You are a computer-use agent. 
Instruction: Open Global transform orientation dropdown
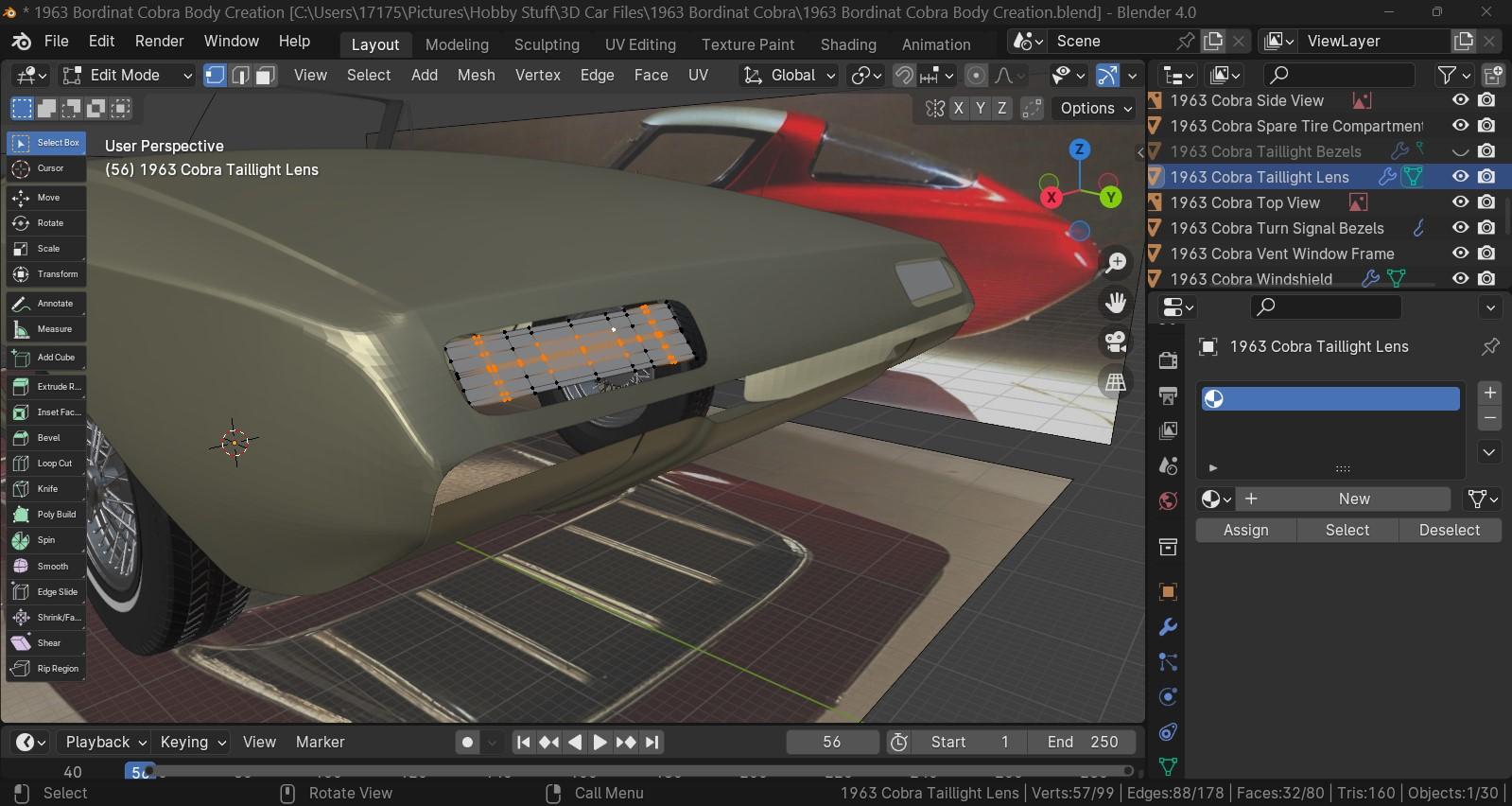tap(791, 75)
